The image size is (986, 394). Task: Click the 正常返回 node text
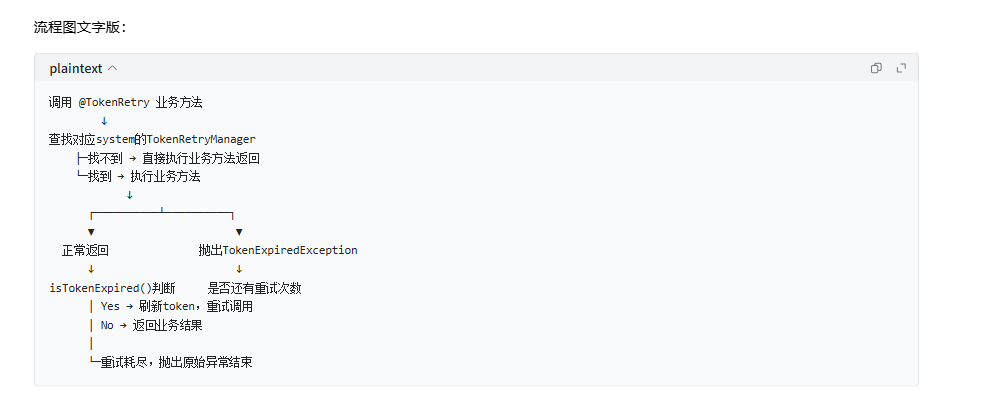click(x=86, y=251)
